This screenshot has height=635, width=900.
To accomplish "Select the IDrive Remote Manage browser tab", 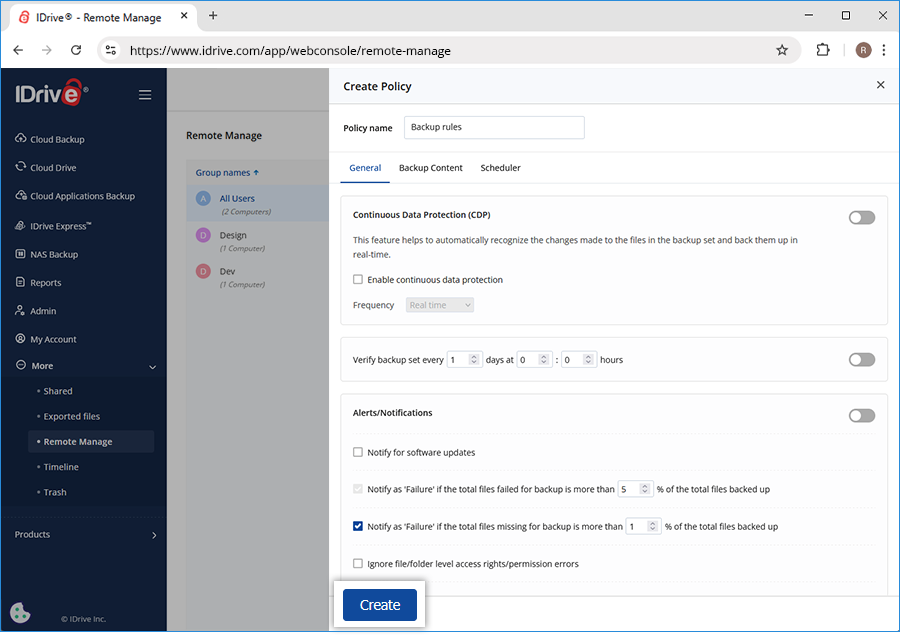I will 103,17.
